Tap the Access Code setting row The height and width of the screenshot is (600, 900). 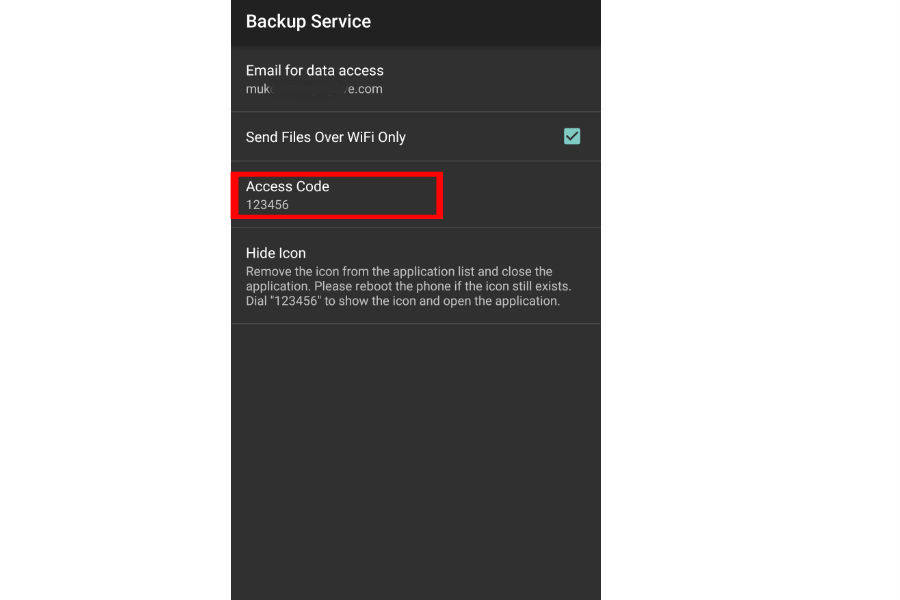coord(415,195)
